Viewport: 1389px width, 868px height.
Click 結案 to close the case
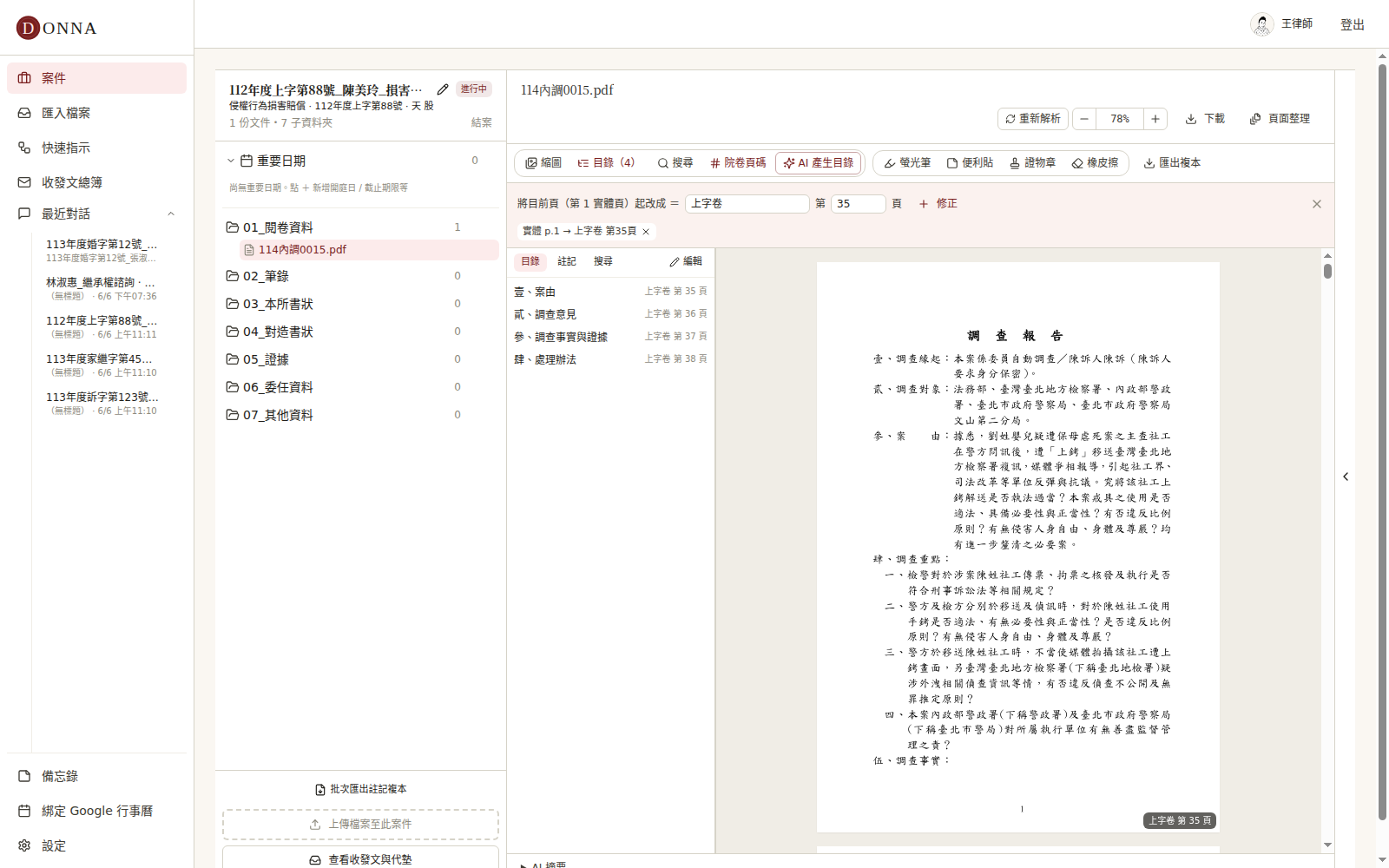pyautogui.click(x=482, y=122)
